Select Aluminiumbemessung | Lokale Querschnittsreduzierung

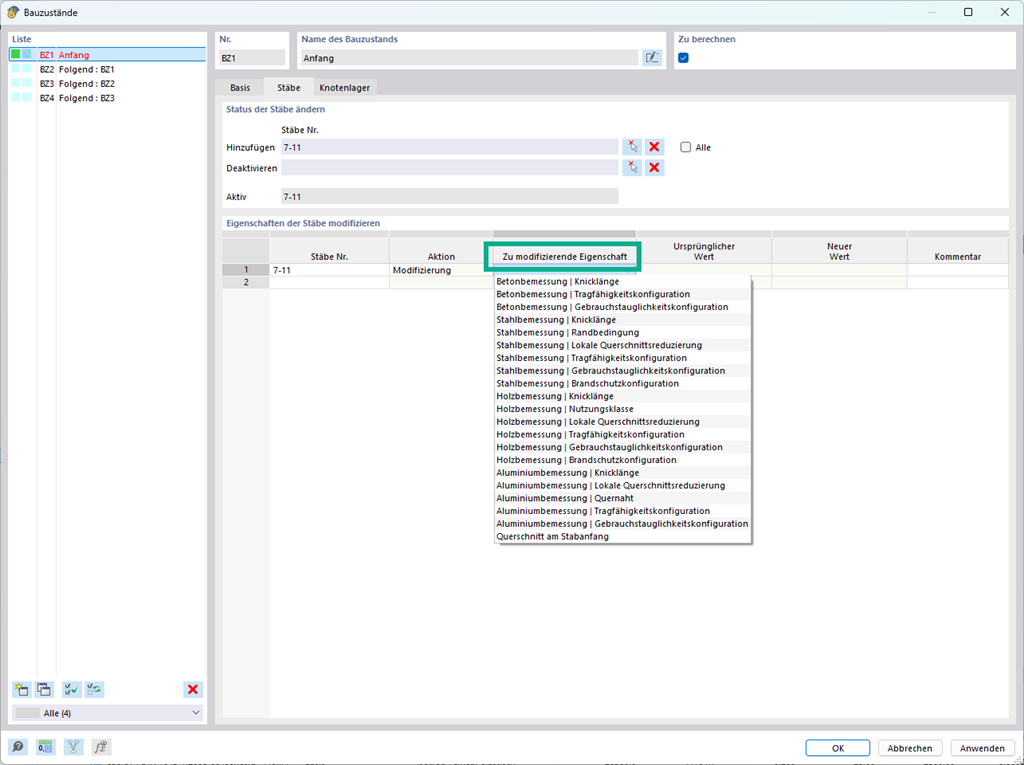622,485
